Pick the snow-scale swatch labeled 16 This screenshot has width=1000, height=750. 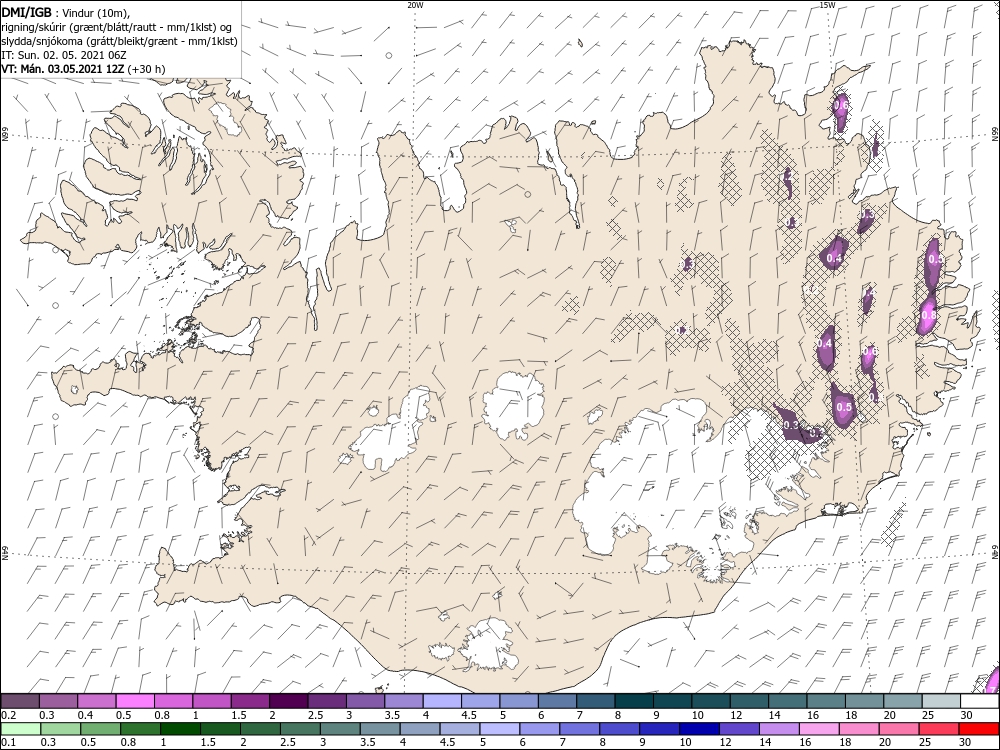pos(827,701)
